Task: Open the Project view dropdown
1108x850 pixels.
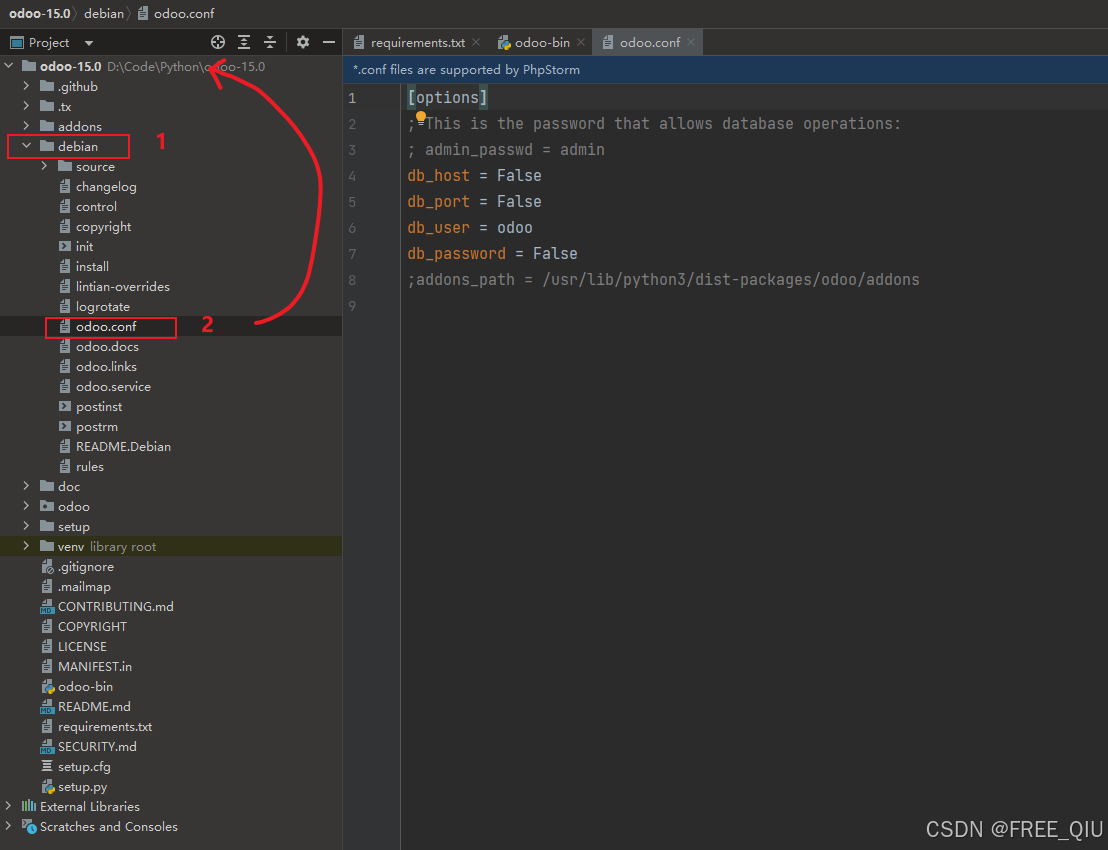Action: click(88, 43)
